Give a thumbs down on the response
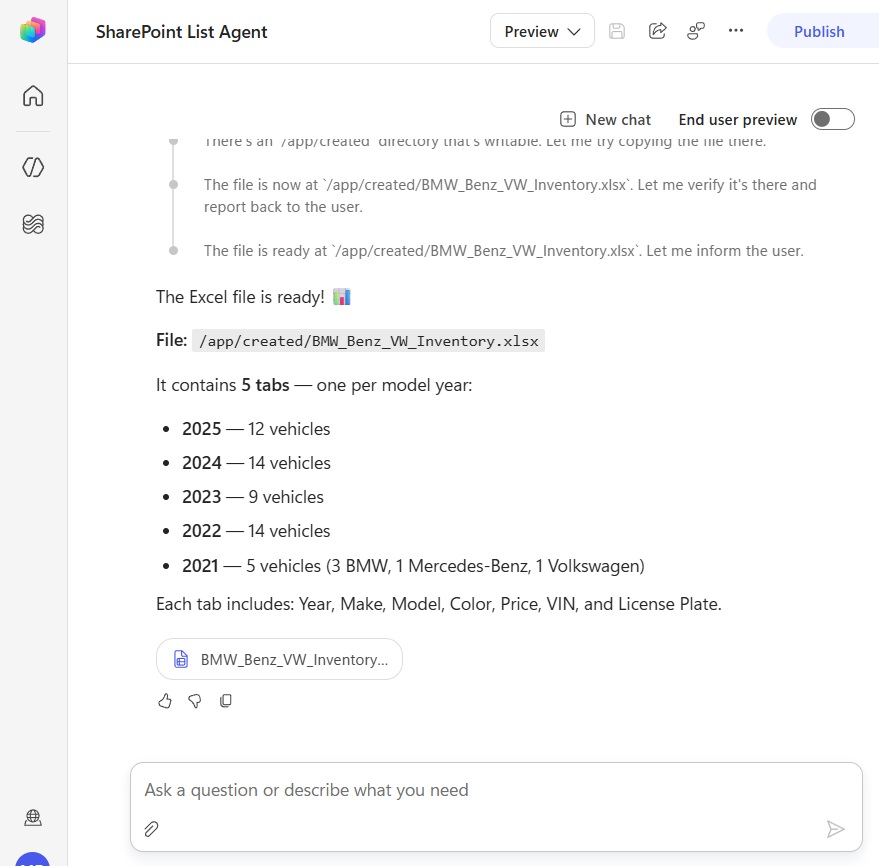Screen dimensions: 879x866 (x=195, y=701)
